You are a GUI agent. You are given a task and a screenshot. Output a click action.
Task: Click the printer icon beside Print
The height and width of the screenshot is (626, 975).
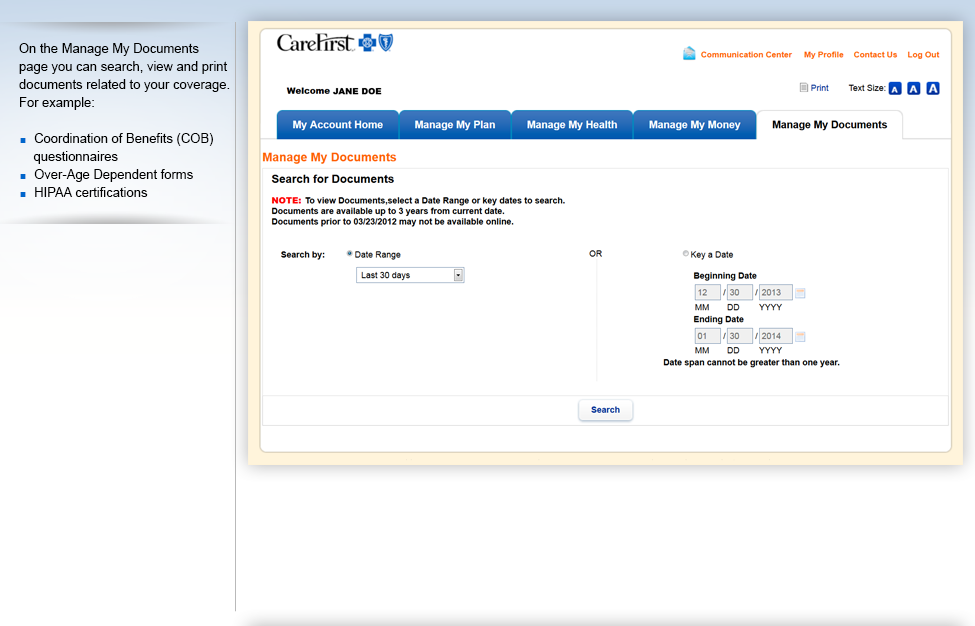pos(803,88)
